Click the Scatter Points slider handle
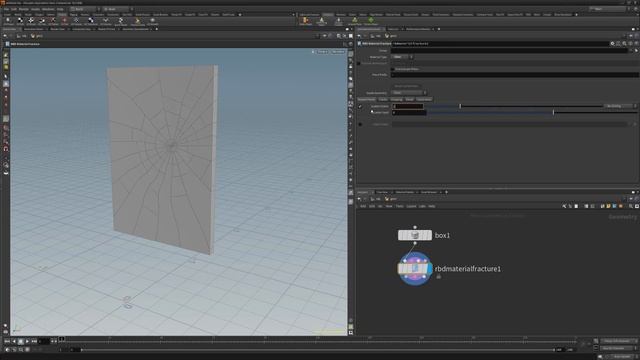640x360 pixels. (460, 106)
